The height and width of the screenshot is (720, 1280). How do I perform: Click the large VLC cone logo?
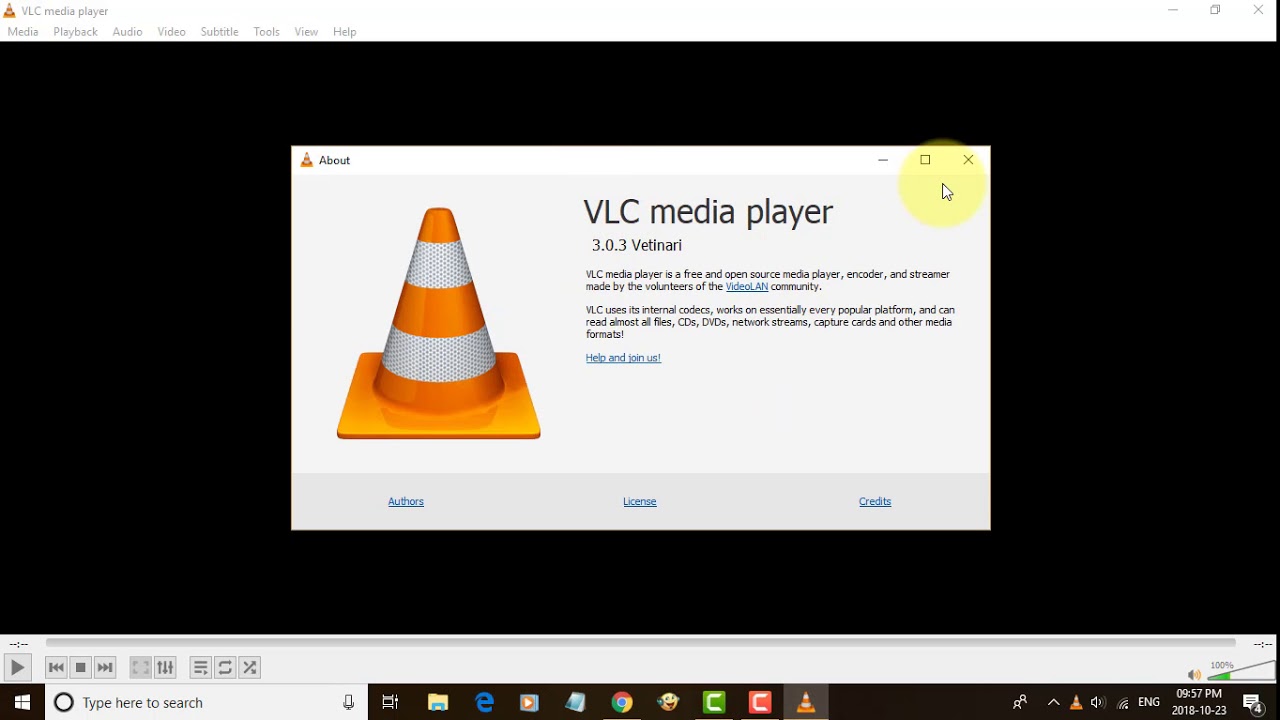[439, 323]
